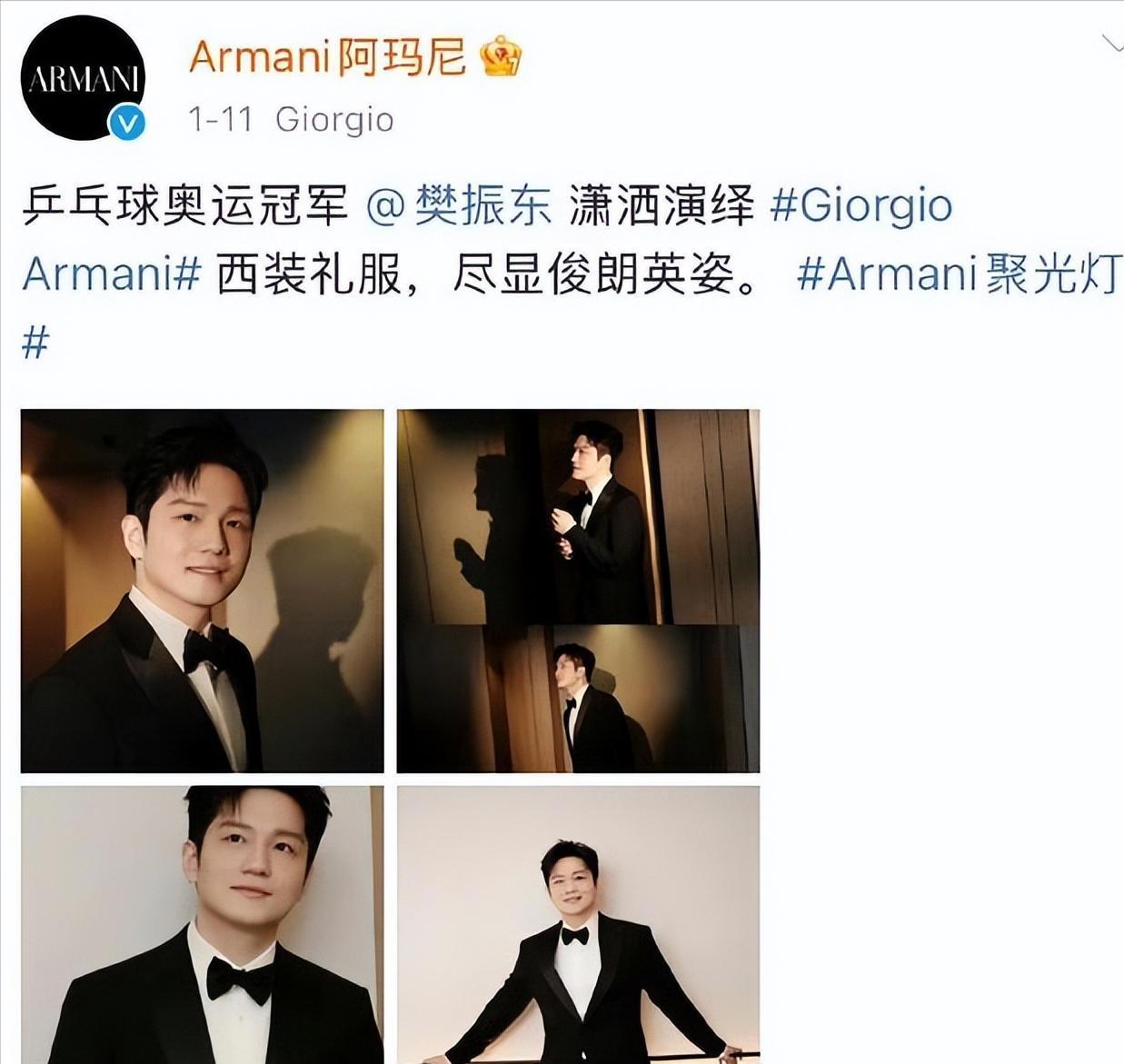Open the white-background bow tie portrait
The image size is (1124, 1064).
tap(202, 925)
